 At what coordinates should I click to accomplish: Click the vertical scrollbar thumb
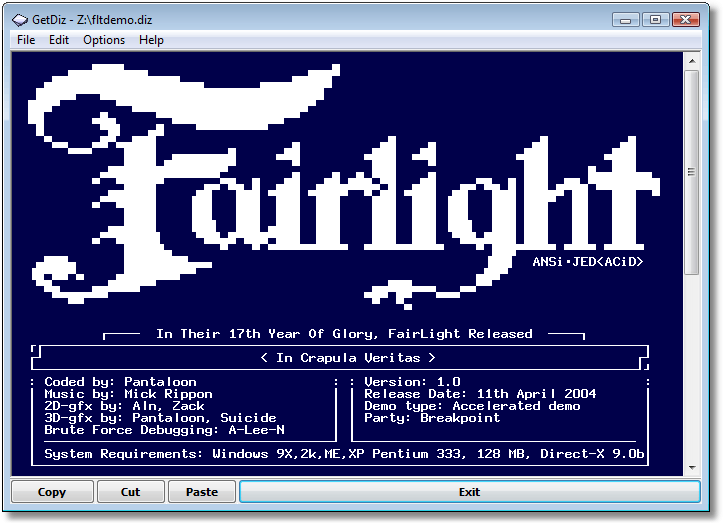click(691, 170)
